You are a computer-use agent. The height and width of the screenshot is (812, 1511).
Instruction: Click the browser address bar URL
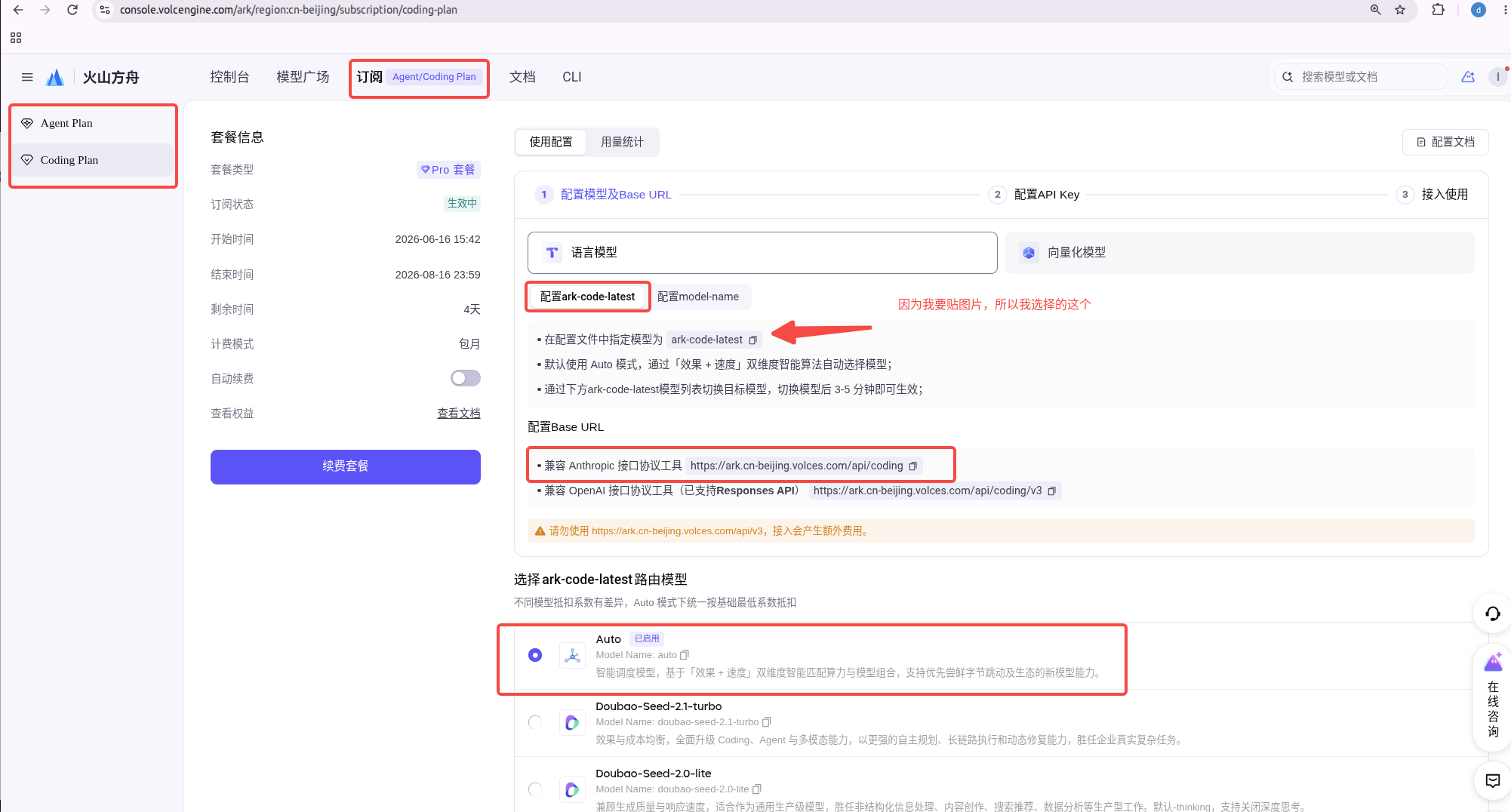tap(288, 10)
